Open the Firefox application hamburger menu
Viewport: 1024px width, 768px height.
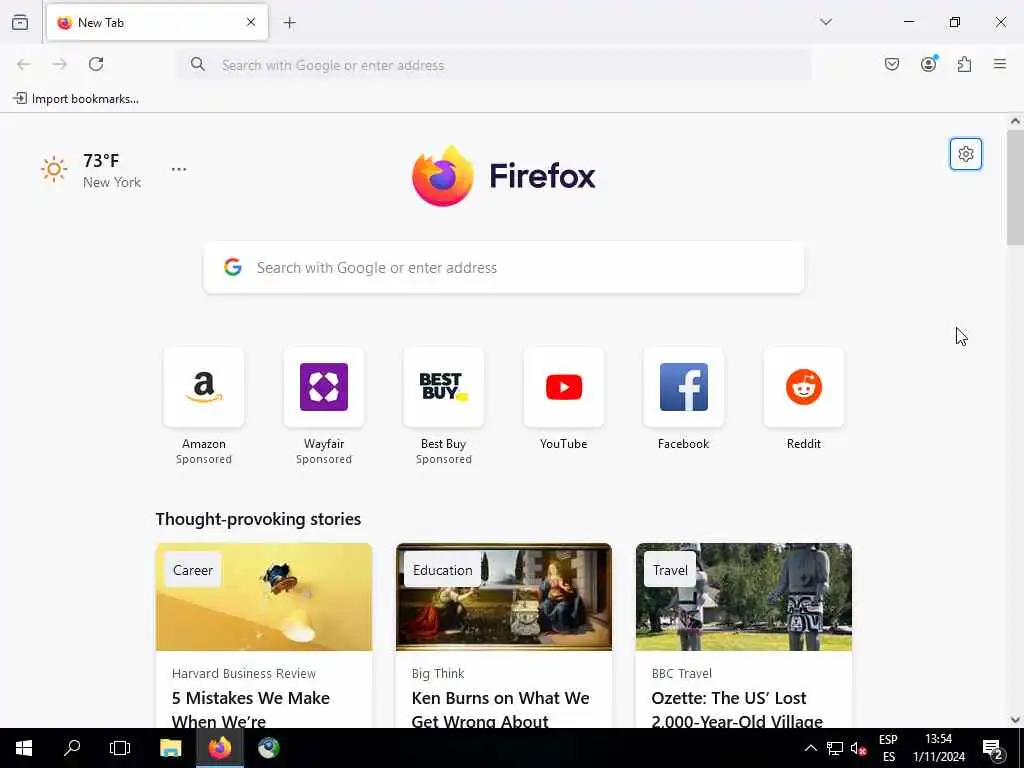[1000, 64]
